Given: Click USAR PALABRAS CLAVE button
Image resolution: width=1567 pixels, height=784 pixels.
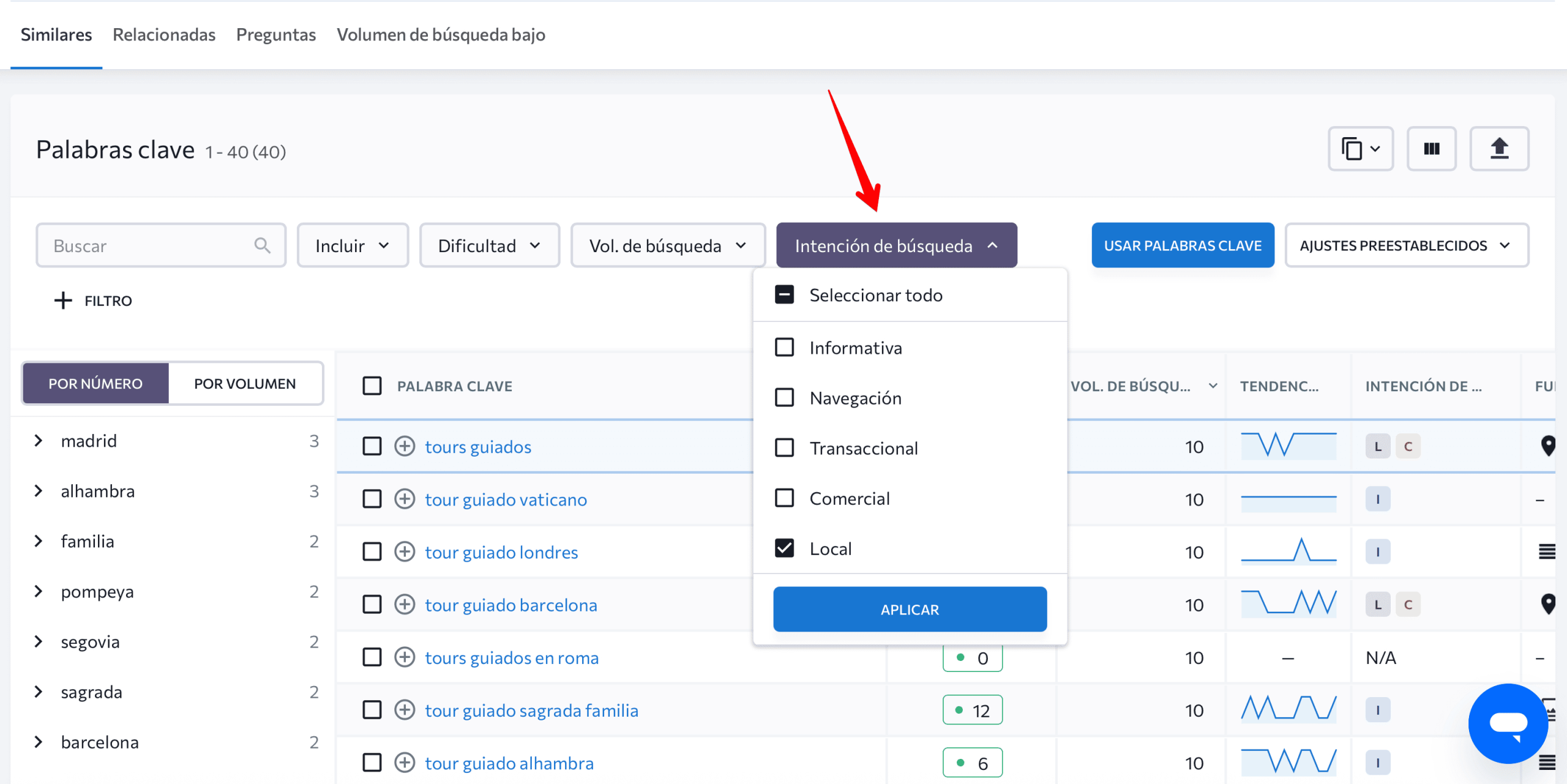Looking at the screenshot, I should 1182,245.
